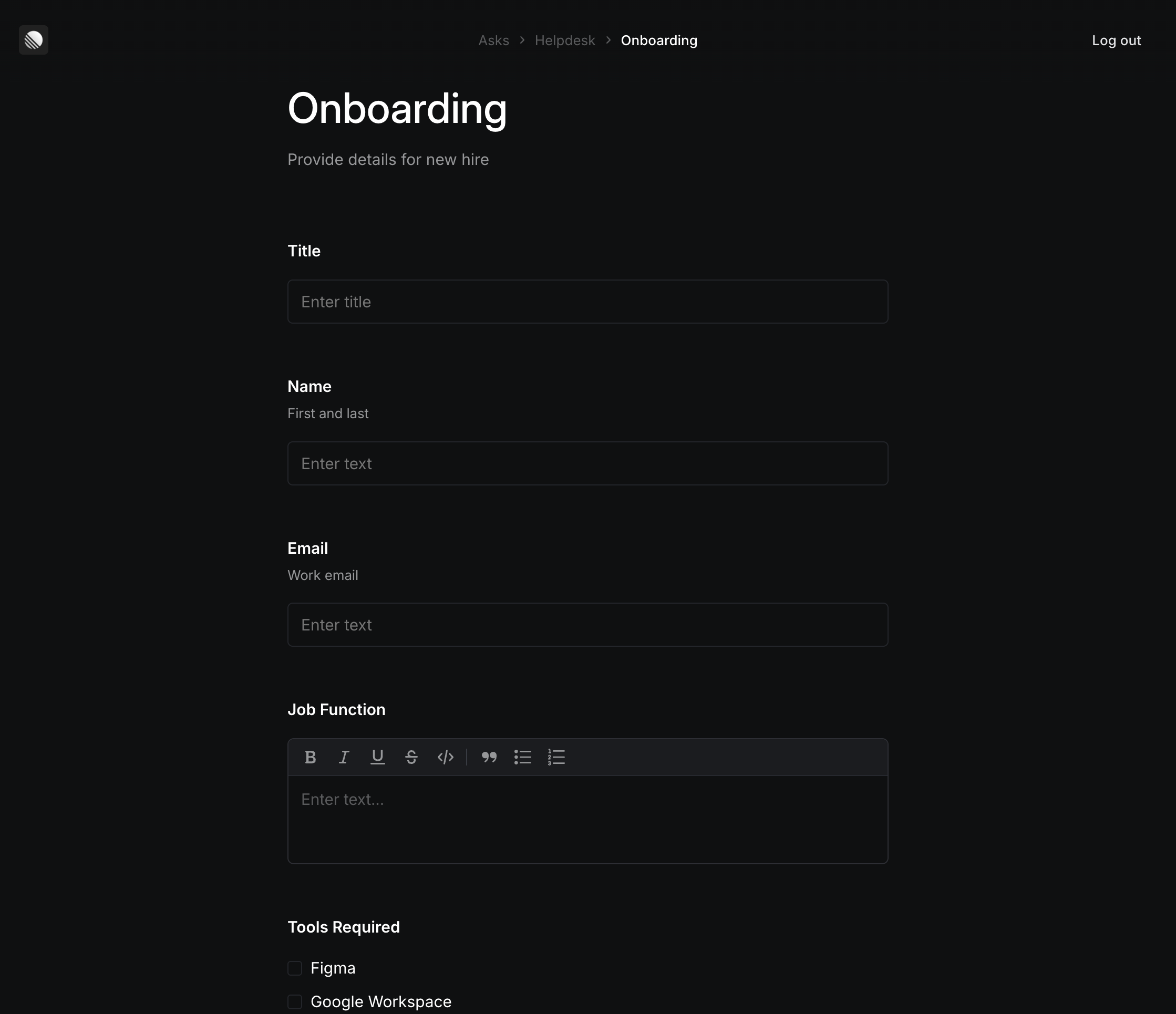Screen dimensions: 1176x1014
Task: Create a bulleted list
Action: click(x=523, y=757)
